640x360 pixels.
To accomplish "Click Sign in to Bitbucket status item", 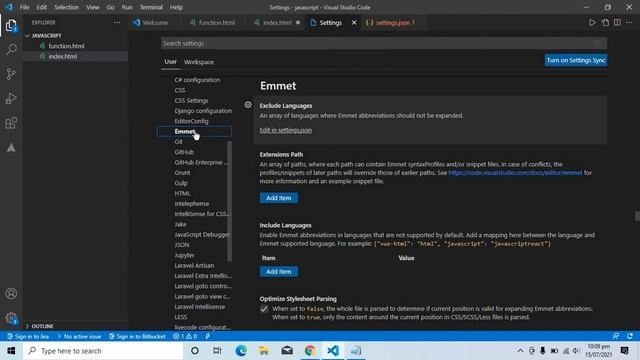I will coord(137,336).
